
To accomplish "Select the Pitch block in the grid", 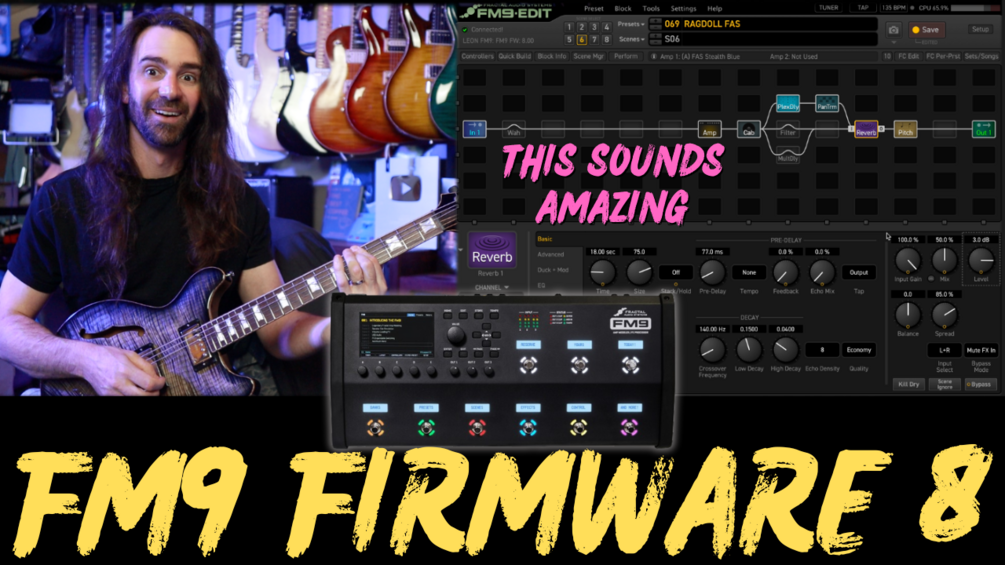I will point(905,129).
